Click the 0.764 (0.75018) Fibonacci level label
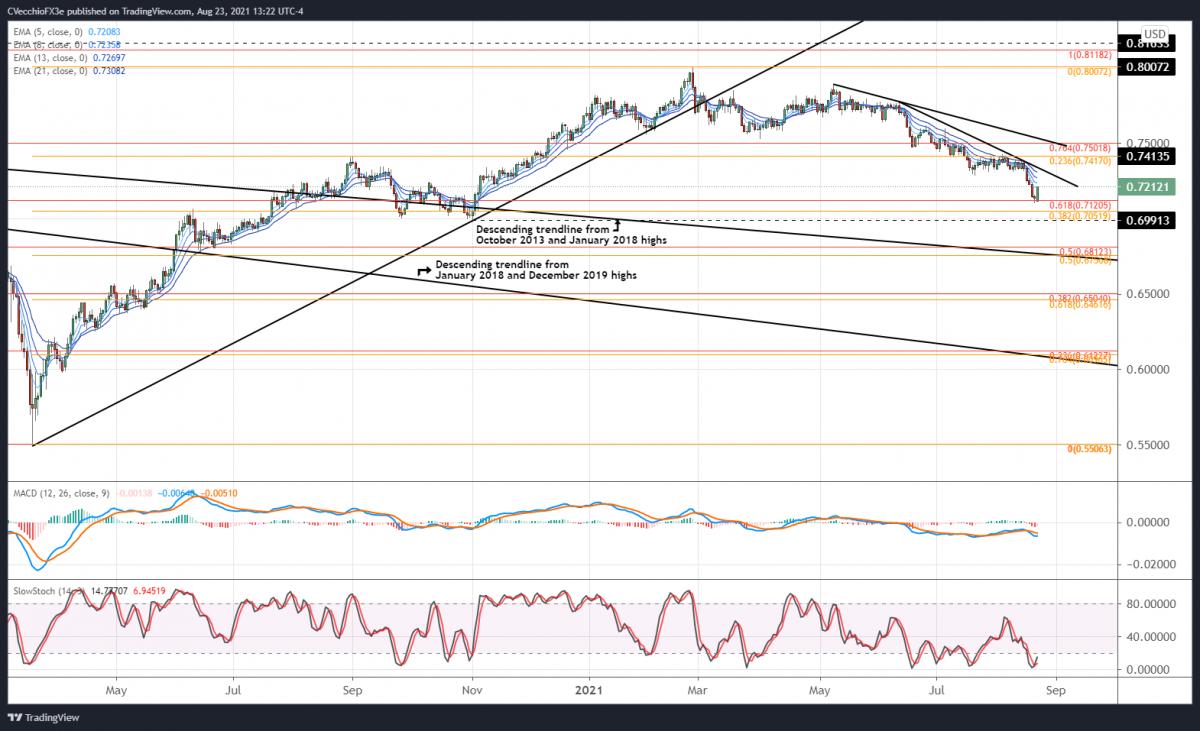Image resolution: width=1200 pixels, height=731 pixels. click(1080, 148)
